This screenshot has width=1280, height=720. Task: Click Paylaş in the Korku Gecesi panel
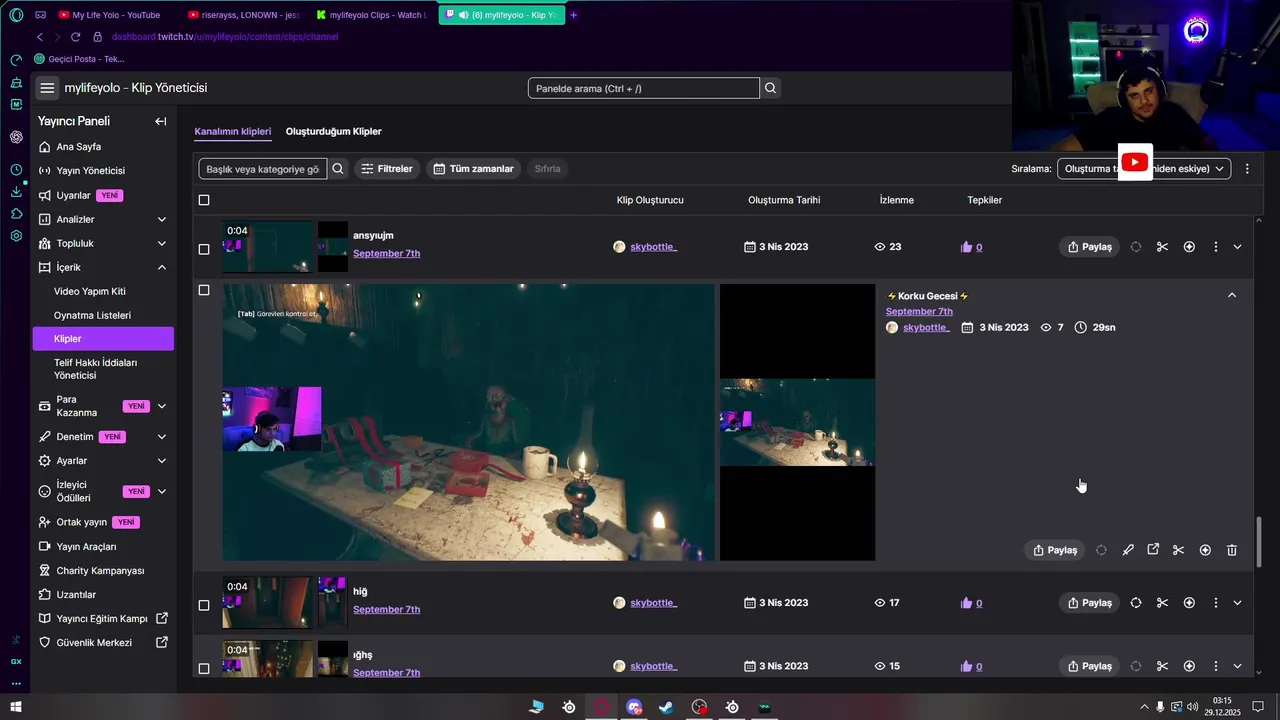[1054, 550]
